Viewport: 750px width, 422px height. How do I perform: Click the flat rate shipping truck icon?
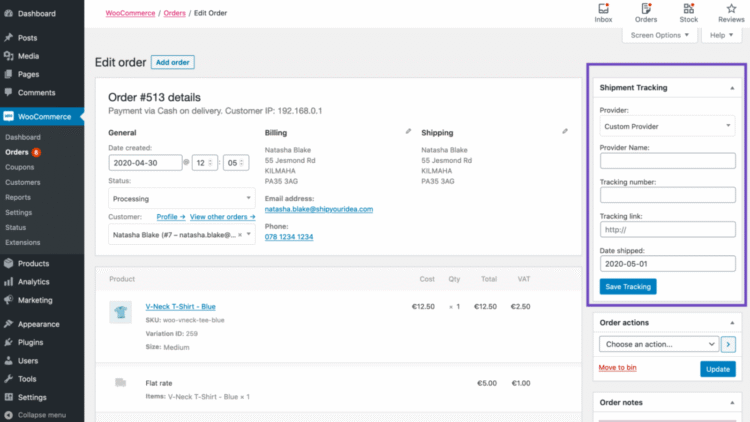[121, 382]
